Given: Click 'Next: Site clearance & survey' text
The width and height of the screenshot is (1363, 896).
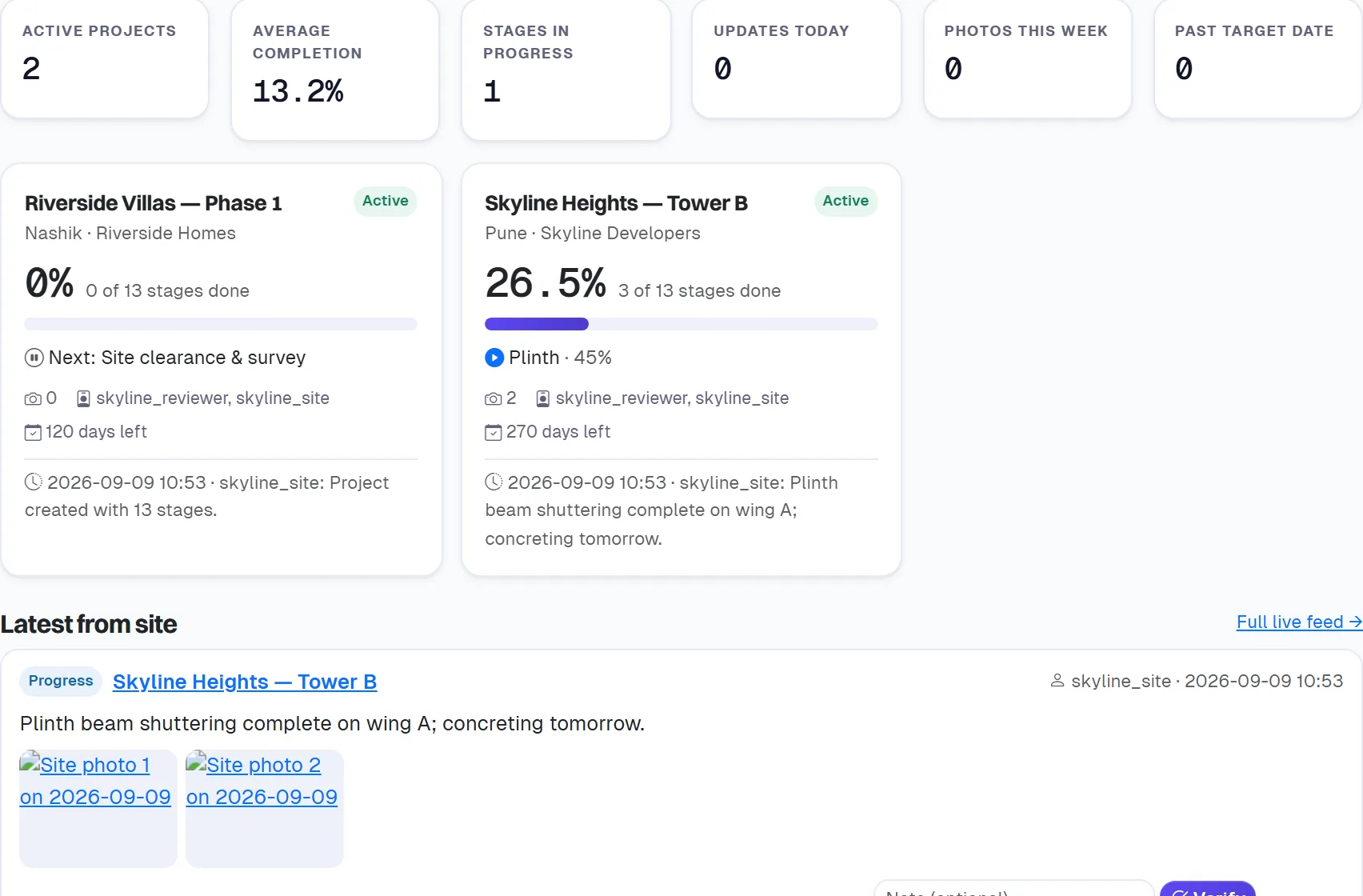Looking at the screenshot, I should coord(178,358).
